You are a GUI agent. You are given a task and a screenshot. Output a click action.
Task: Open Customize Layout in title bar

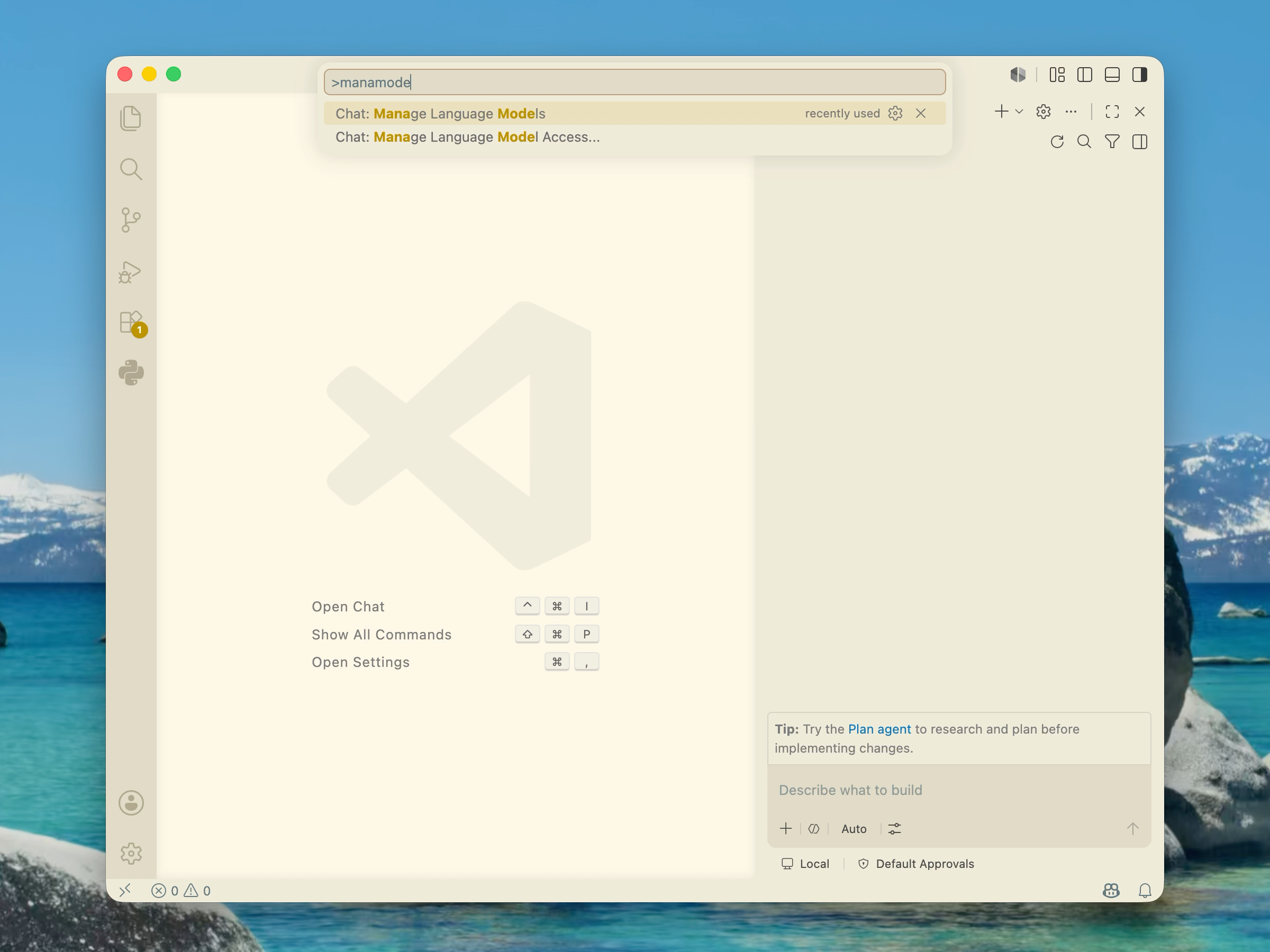click(1057, 75)
